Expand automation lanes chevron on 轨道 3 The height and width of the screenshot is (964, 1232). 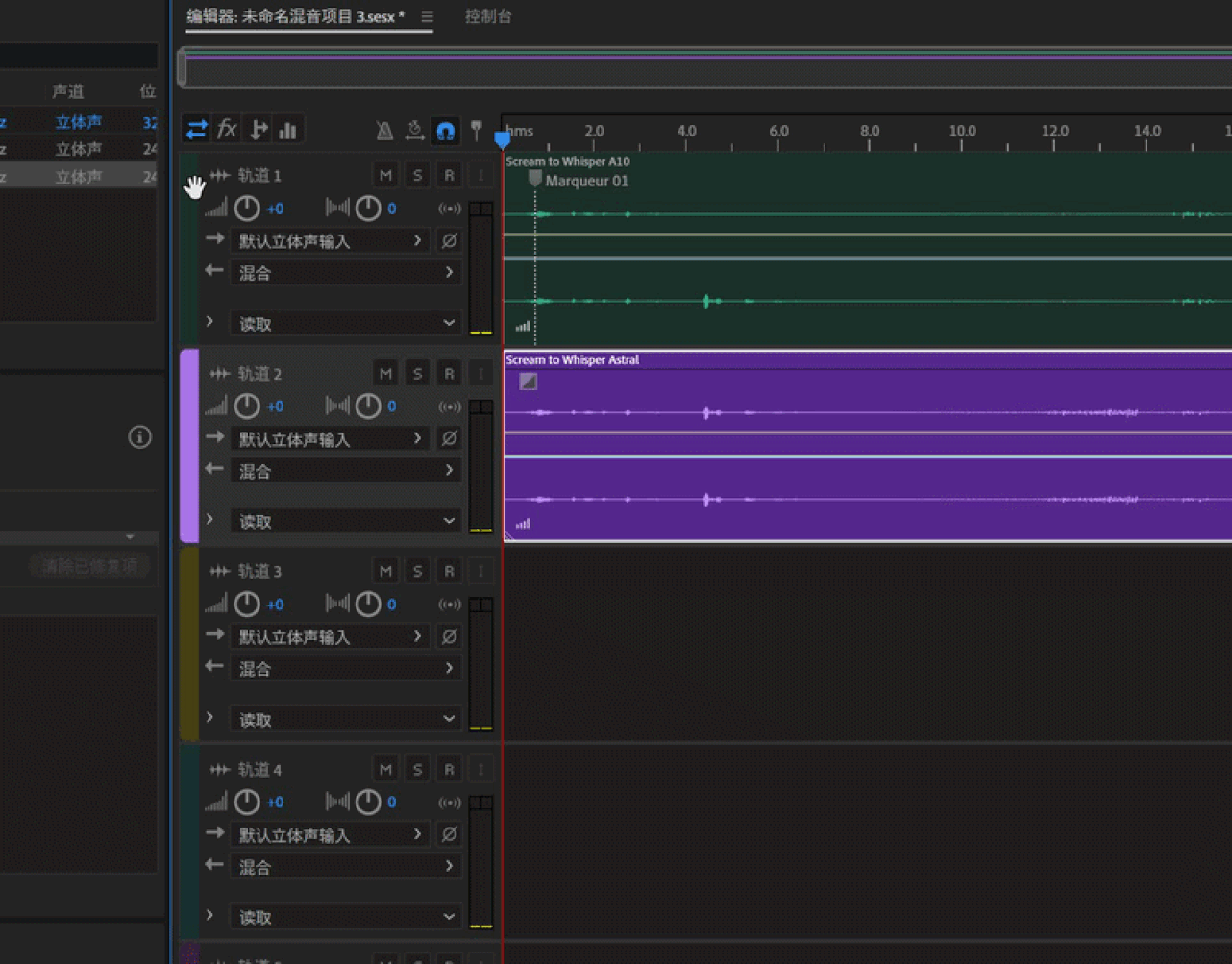(210, 718)
